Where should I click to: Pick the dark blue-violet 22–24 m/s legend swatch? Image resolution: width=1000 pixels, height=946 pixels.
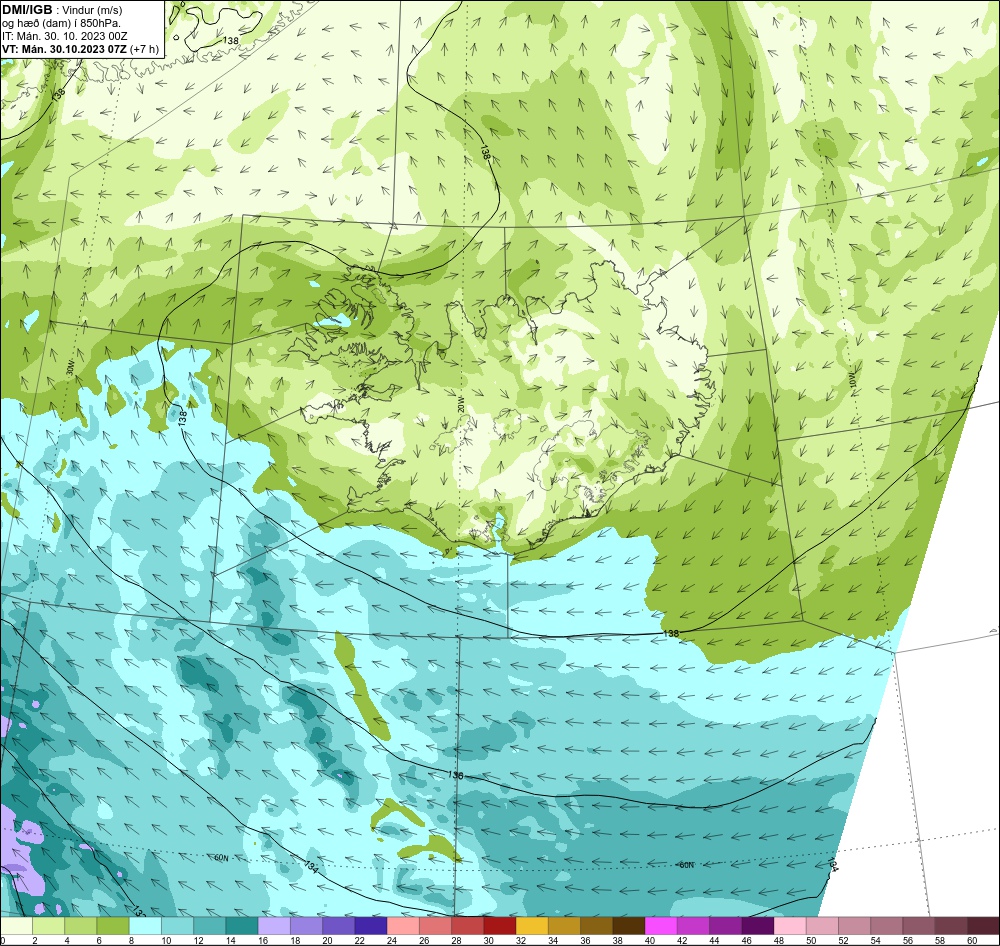click(x=371, y=926)
